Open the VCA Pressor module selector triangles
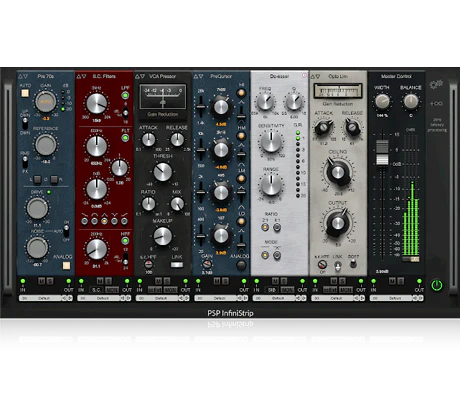This screenshot has width=460, height=416. point(140,76)
